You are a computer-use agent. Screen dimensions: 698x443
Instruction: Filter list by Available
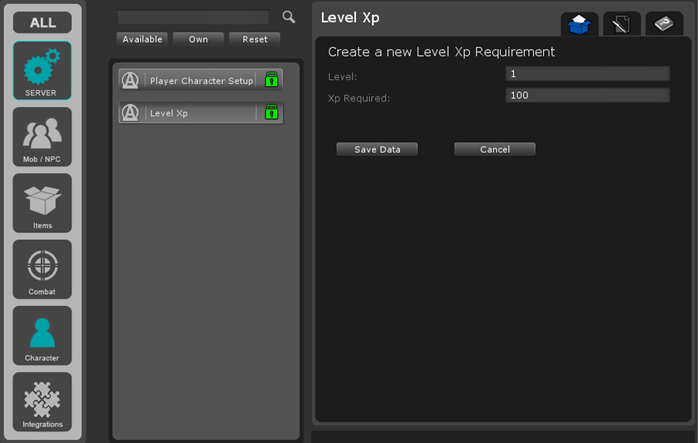point(142,39)
